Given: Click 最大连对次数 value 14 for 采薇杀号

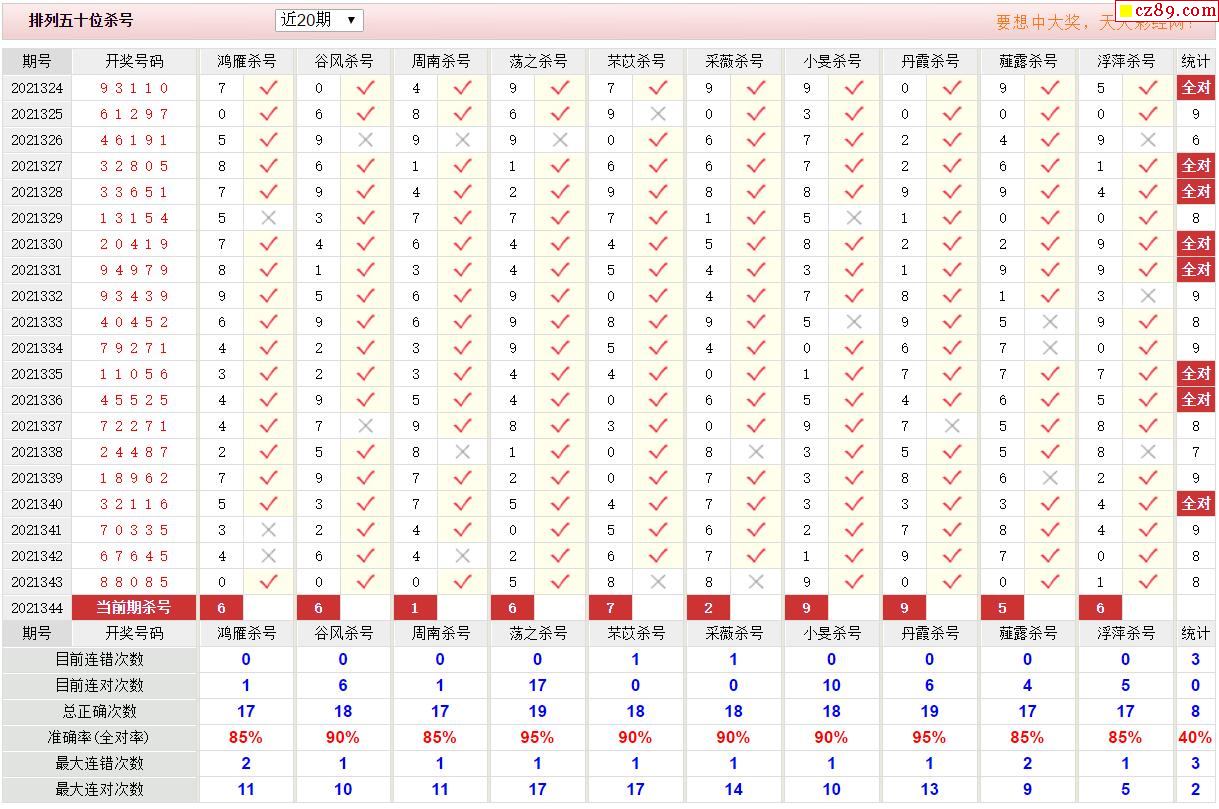Looking at the screenshot, I should [x=733, y=790].
